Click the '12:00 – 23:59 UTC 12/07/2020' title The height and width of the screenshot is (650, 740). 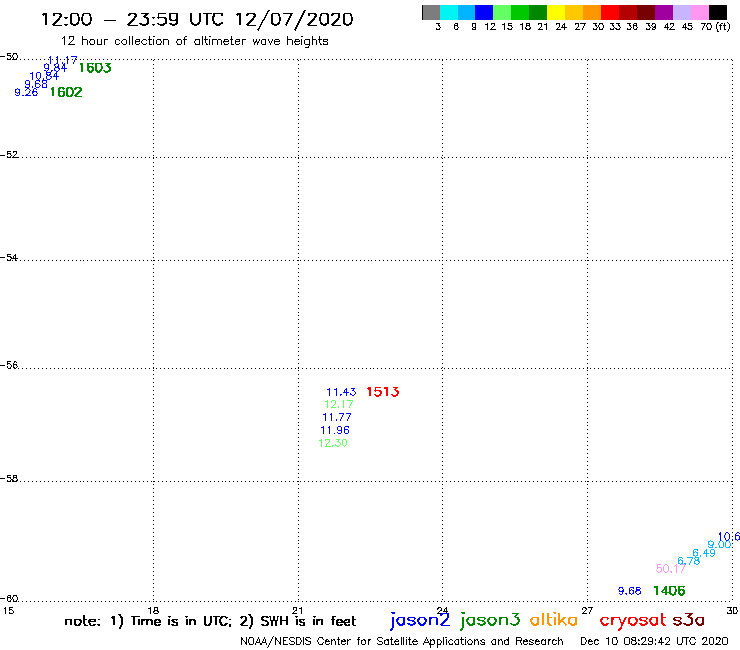coord(197,20)
